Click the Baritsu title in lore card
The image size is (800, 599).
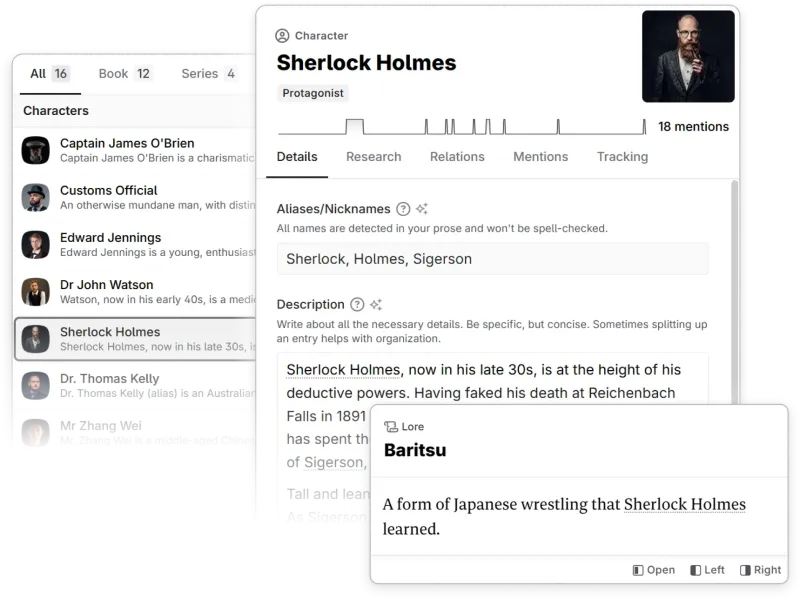415,450
